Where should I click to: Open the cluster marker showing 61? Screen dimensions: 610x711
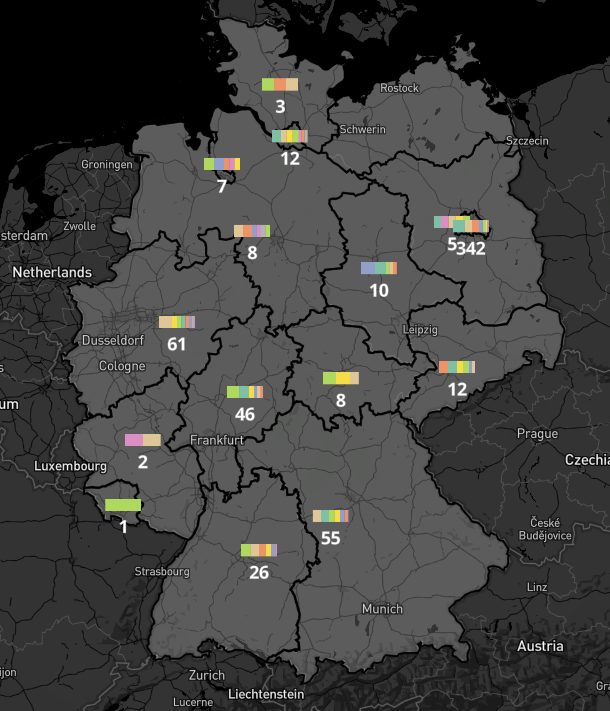tap(177, 343)
